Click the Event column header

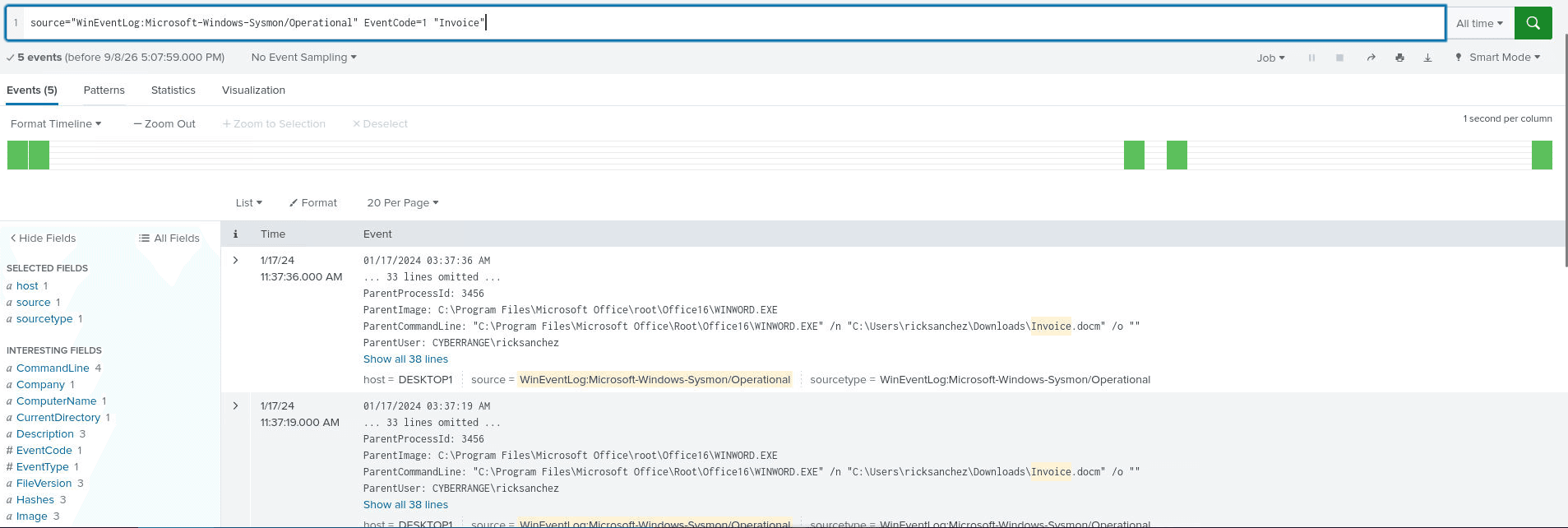pos(377,234)
